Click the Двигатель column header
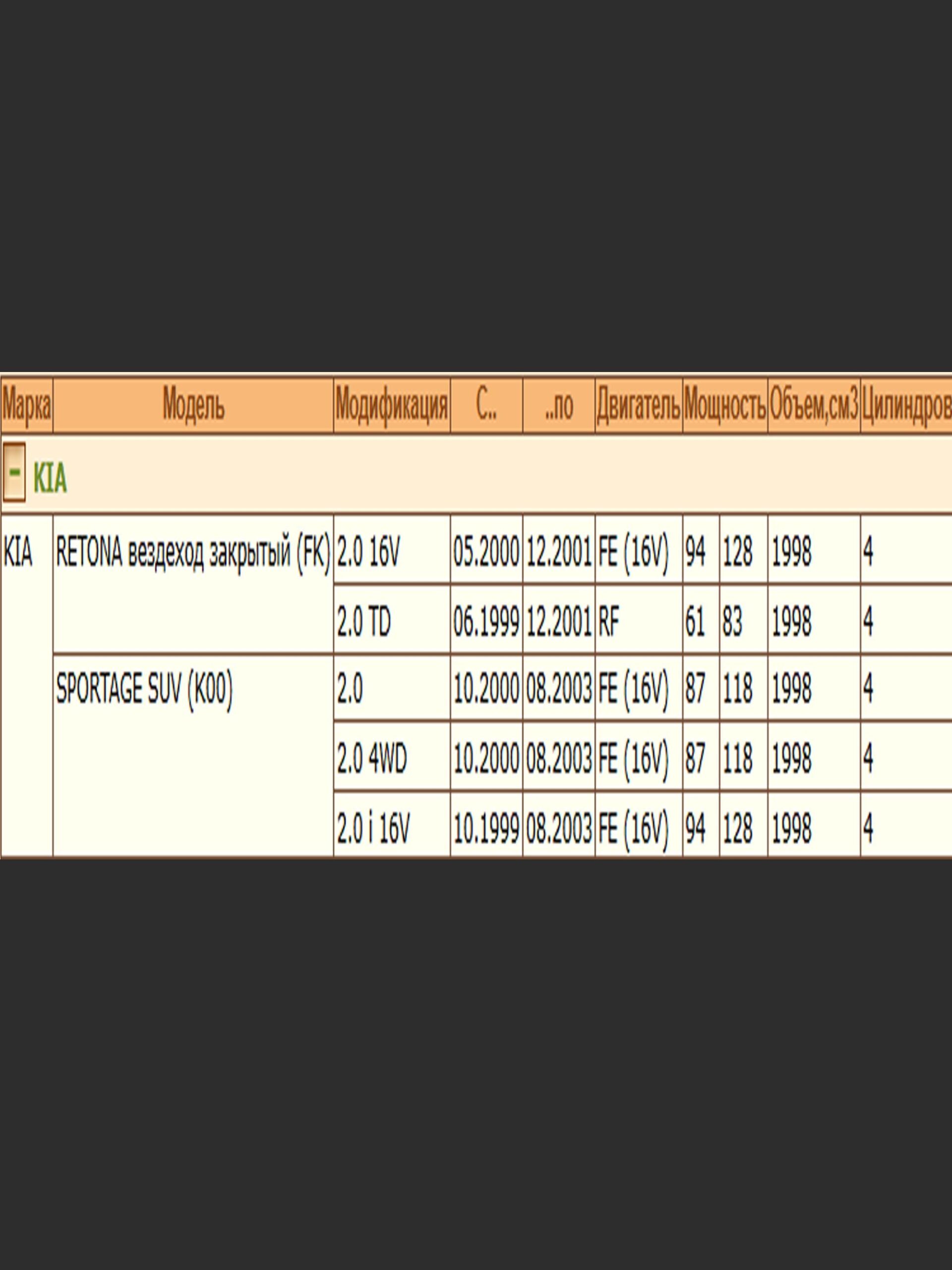This screenshot has width=952, height=1270. (x=639, y=405)
